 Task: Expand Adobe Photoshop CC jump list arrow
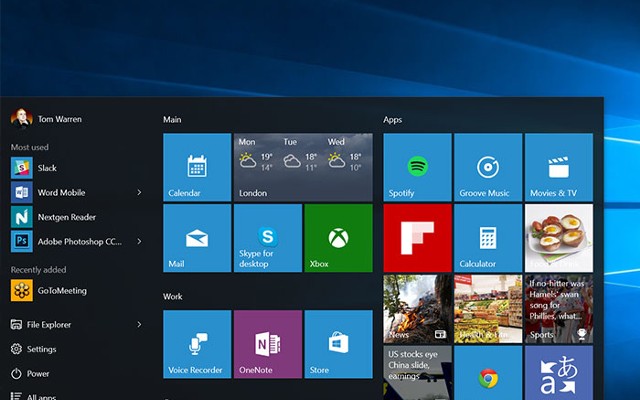click(x=139, y=241)
